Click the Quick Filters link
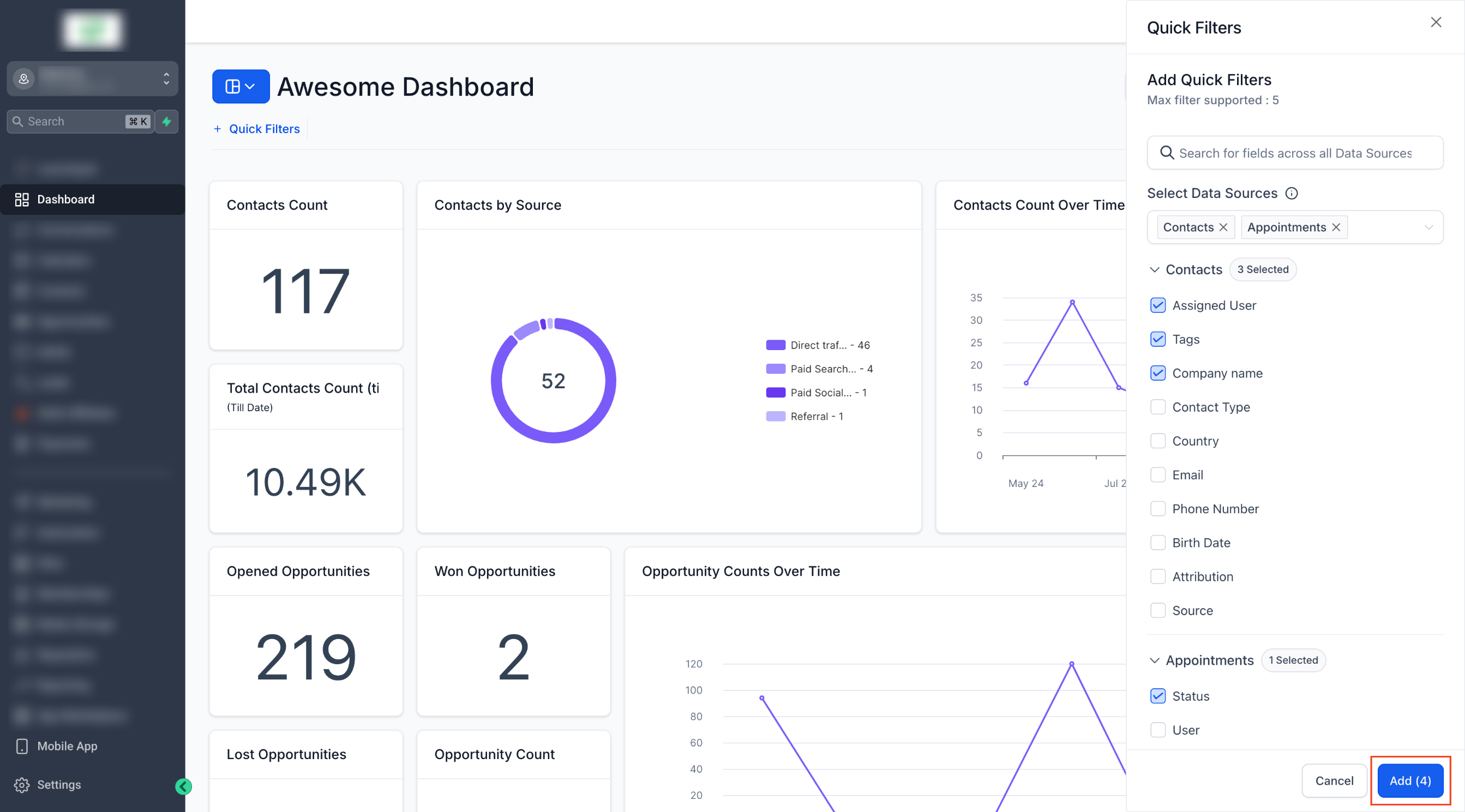 [x=264, y=129]
